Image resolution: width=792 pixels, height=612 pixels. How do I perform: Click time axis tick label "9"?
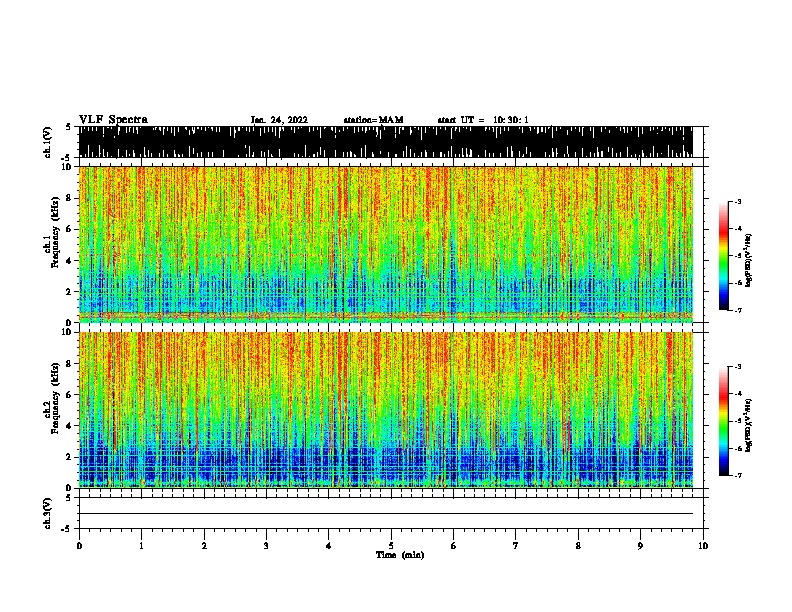click(640, 546)
